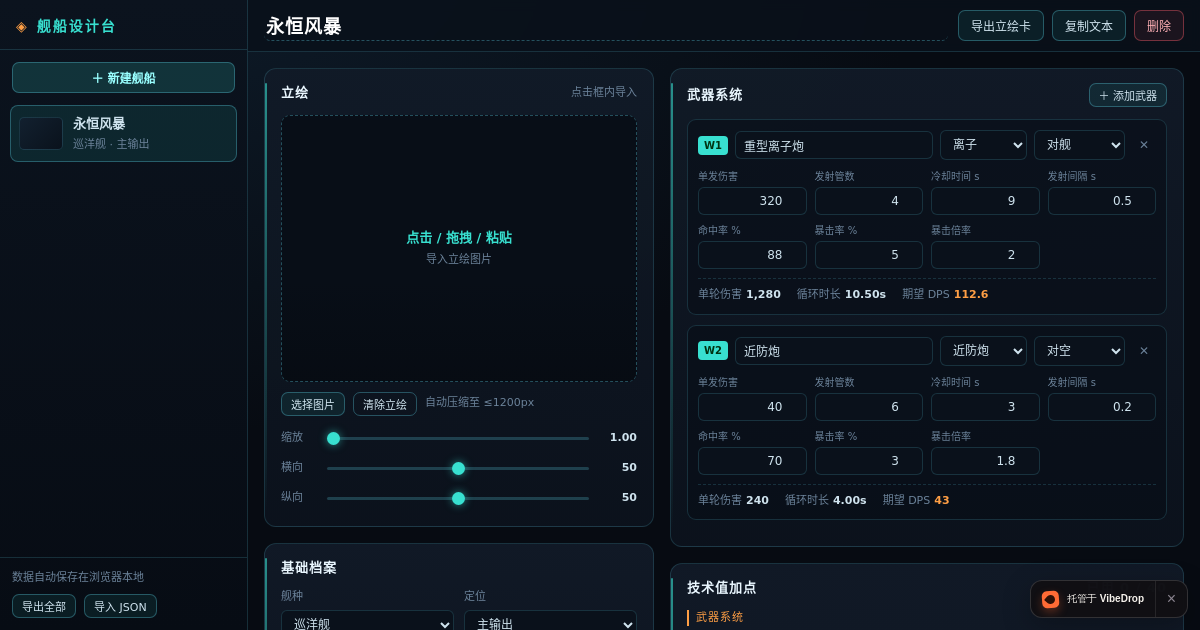The height and width of the screenshot is (630, 1200).
Task: Click W1 发射管数 field showing 4
Action: pyautogui.click(x=869, y=201)
